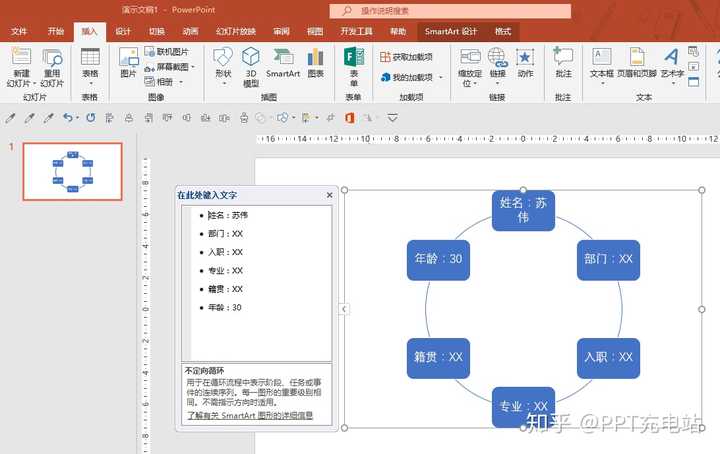Click bullet text 部门：XX in text pane
This screenshot has width=720, height=454.
225,234
